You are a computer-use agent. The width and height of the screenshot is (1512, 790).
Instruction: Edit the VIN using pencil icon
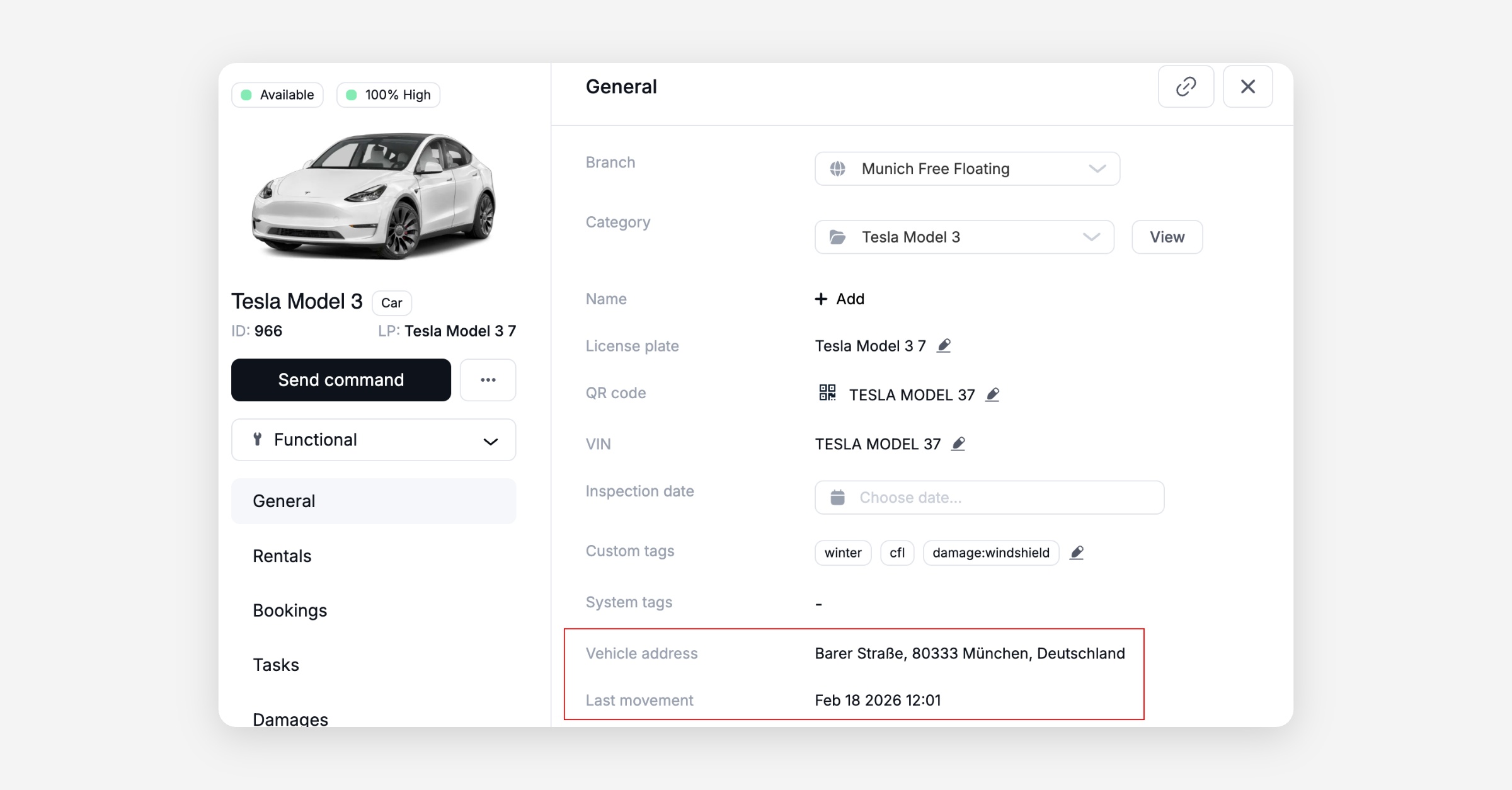point(958,444)
